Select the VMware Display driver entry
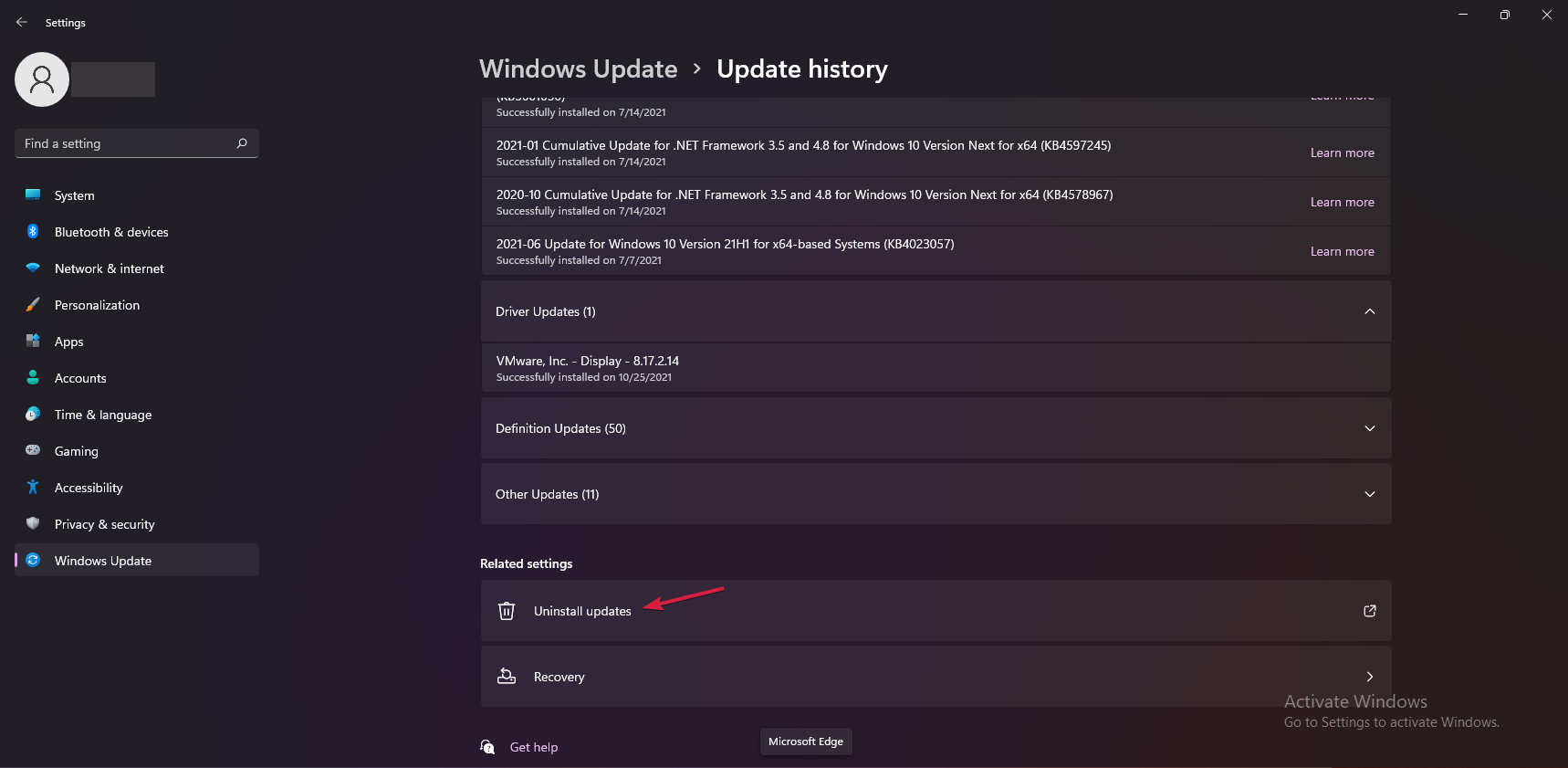This screenshot has height=768, width=1568. click(936, 368)
